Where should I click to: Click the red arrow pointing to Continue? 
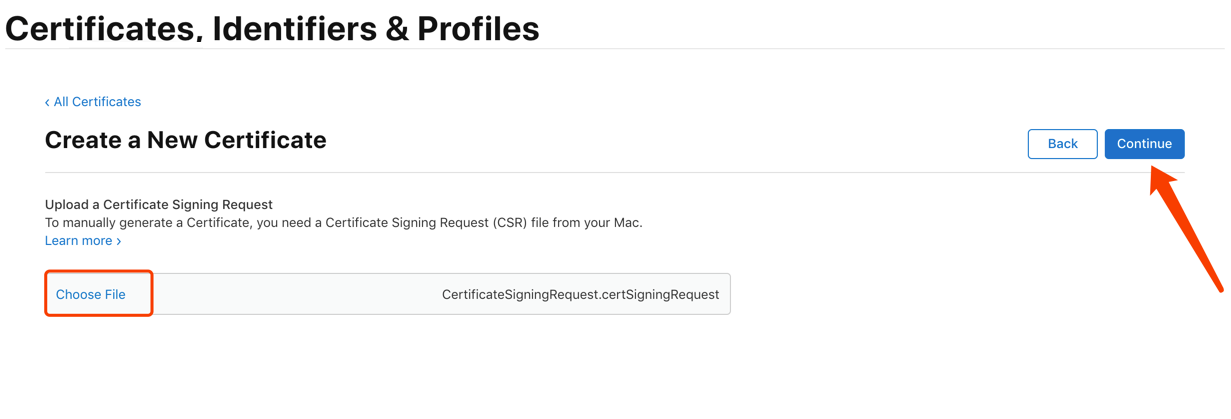(1189, 228)
